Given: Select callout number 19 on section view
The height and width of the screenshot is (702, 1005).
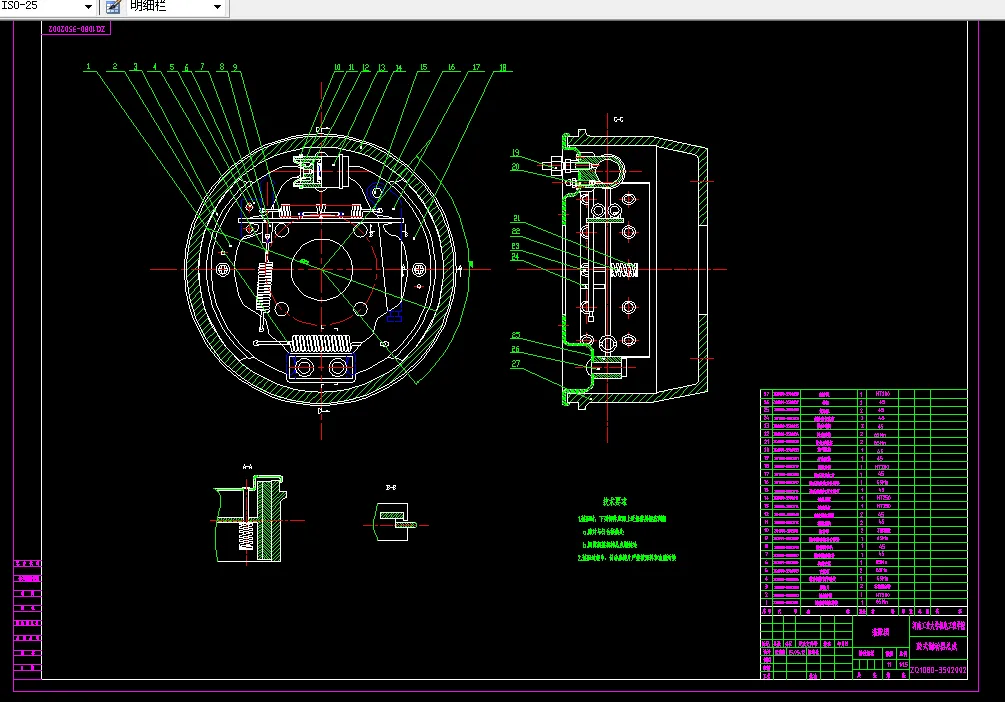Looking at the screenshot, I should point(515,153).
